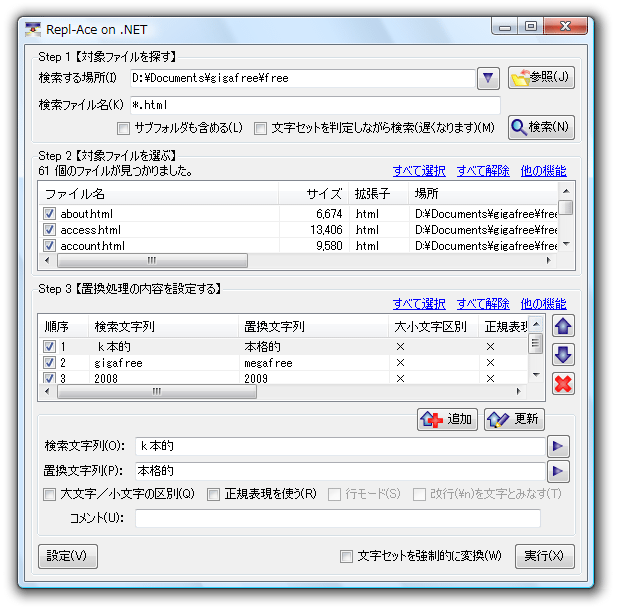The image size is (617, 611).
Task: Sort file list by 拡張子 header
Action: (379, 194)
